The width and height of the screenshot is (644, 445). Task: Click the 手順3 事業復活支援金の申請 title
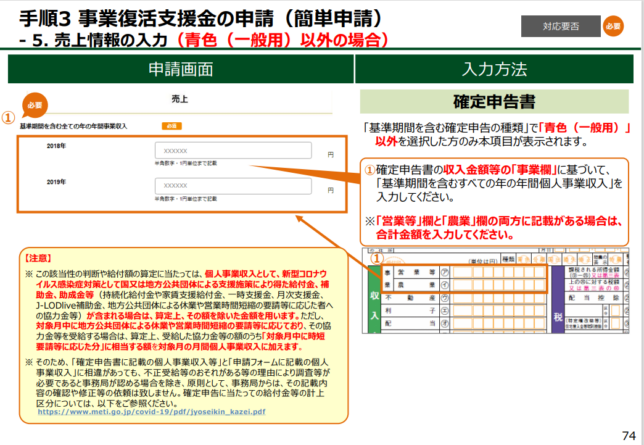[201, 18]
